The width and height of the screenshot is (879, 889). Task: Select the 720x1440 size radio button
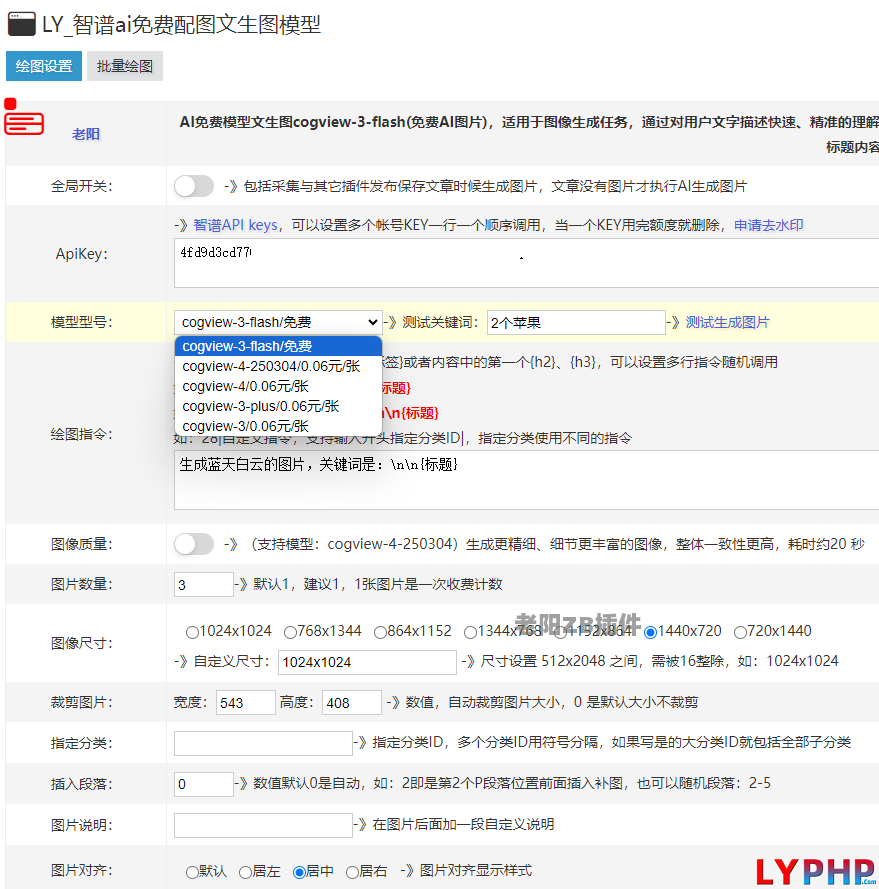(x=740, y=632)
